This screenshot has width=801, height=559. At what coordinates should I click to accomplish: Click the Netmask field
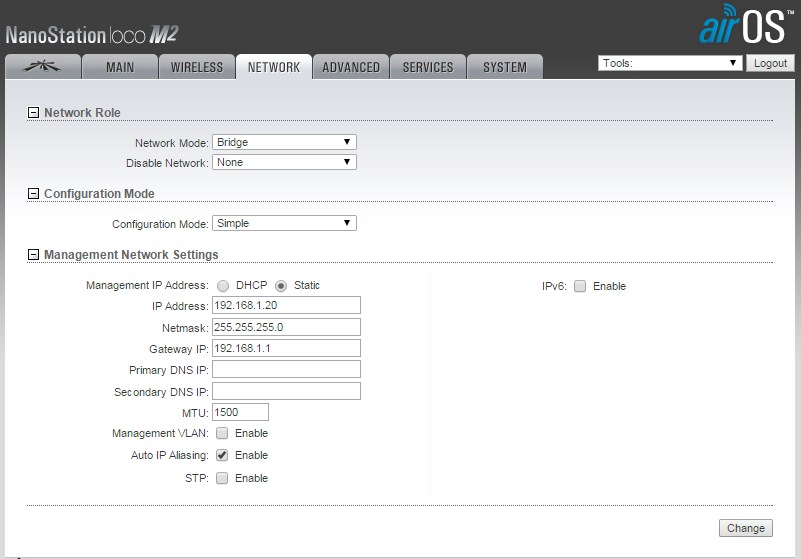coord(286,327)
